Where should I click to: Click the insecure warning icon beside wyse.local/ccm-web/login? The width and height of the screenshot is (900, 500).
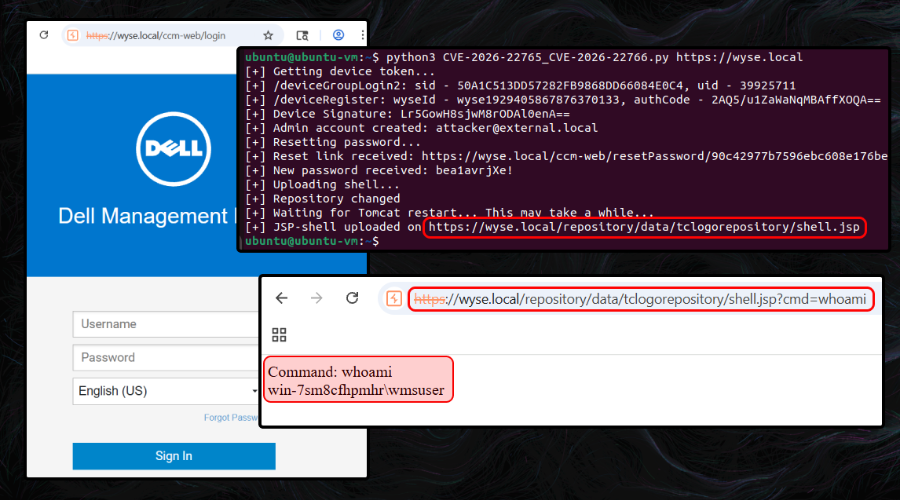pyautogui.click(x=73, y=36)
